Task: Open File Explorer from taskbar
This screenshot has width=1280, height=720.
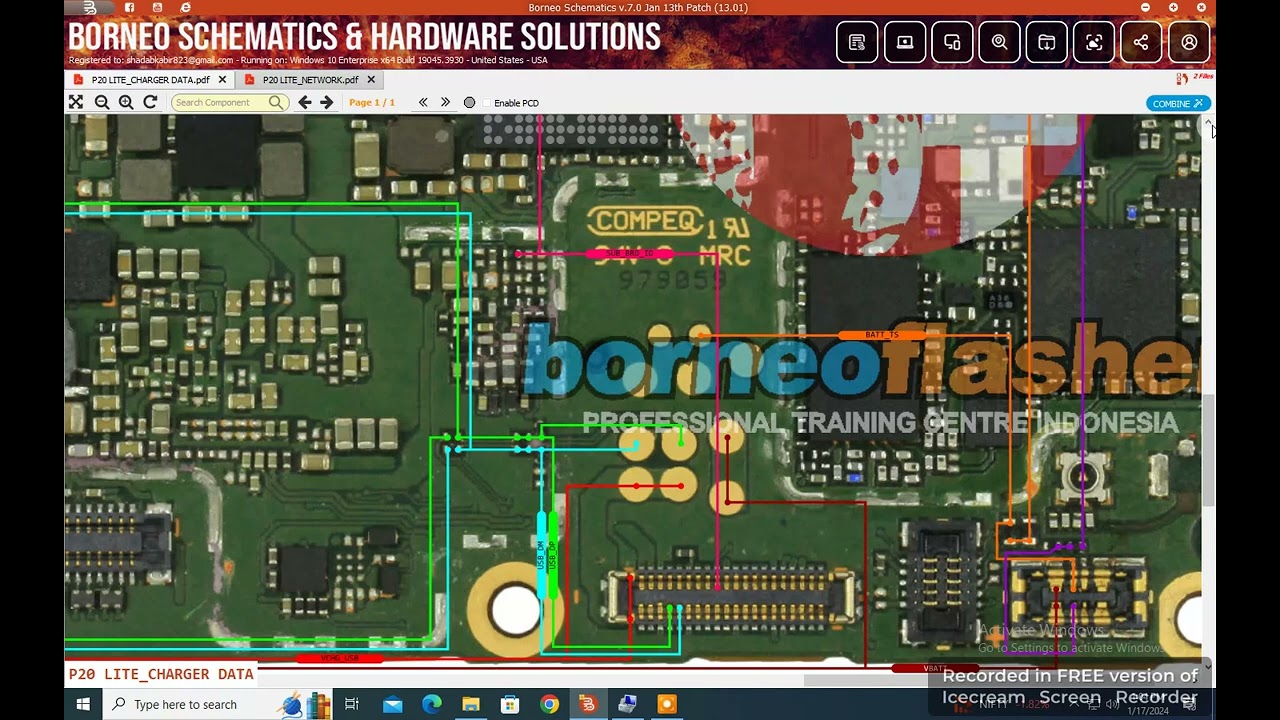Action: [471, 704]
